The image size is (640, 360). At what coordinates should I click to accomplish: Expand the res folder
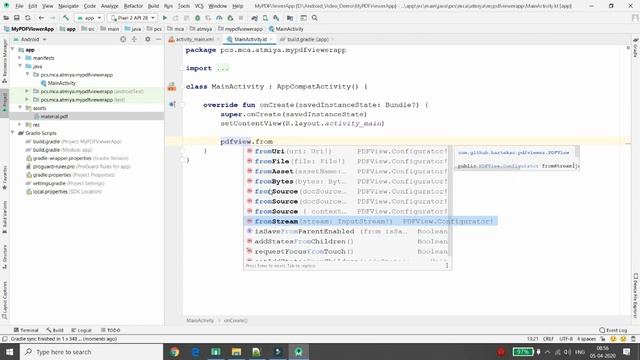point(20,124)
